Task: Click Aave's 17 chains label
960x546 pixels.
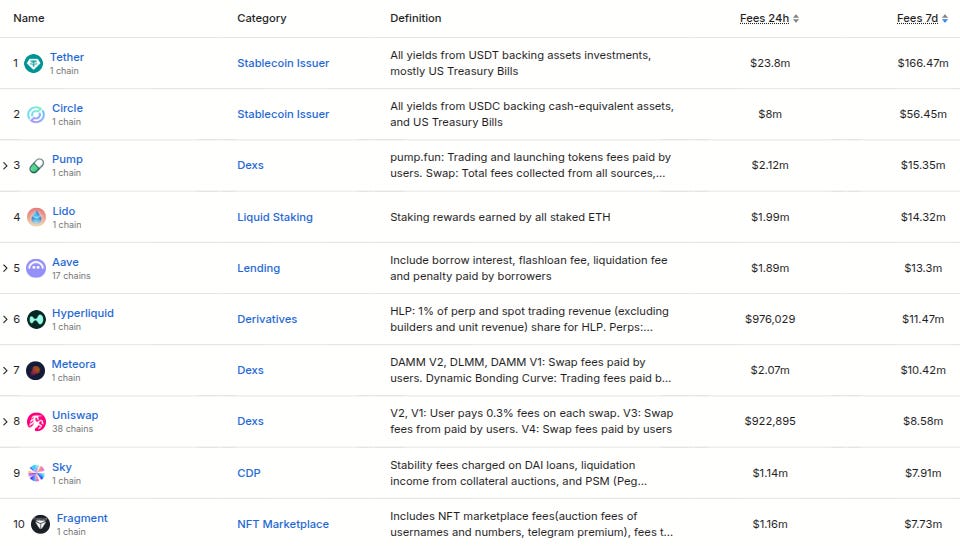Action: 71,276
